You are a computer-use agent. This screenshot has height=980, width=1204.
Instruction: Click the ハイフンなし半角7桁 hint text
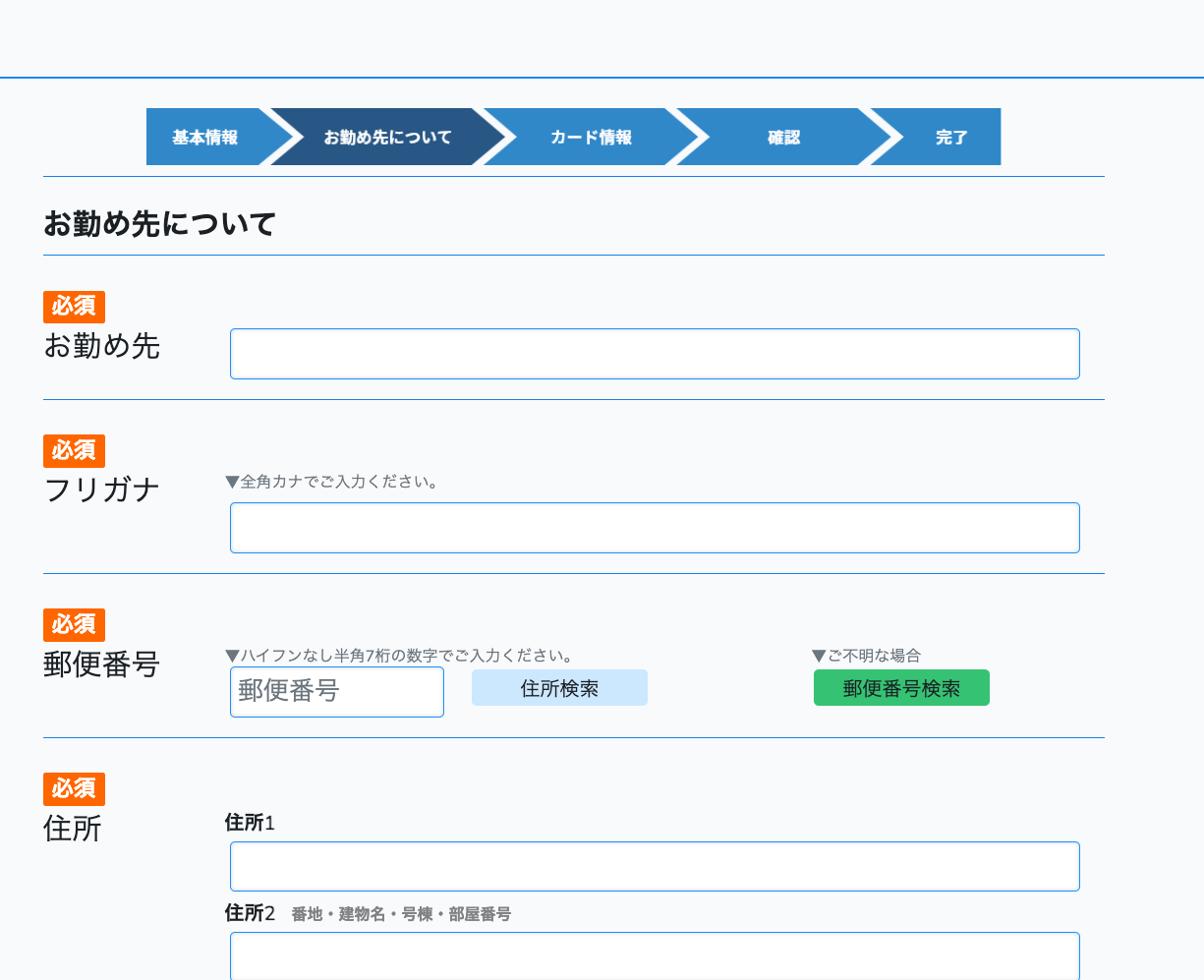[399, 656]
